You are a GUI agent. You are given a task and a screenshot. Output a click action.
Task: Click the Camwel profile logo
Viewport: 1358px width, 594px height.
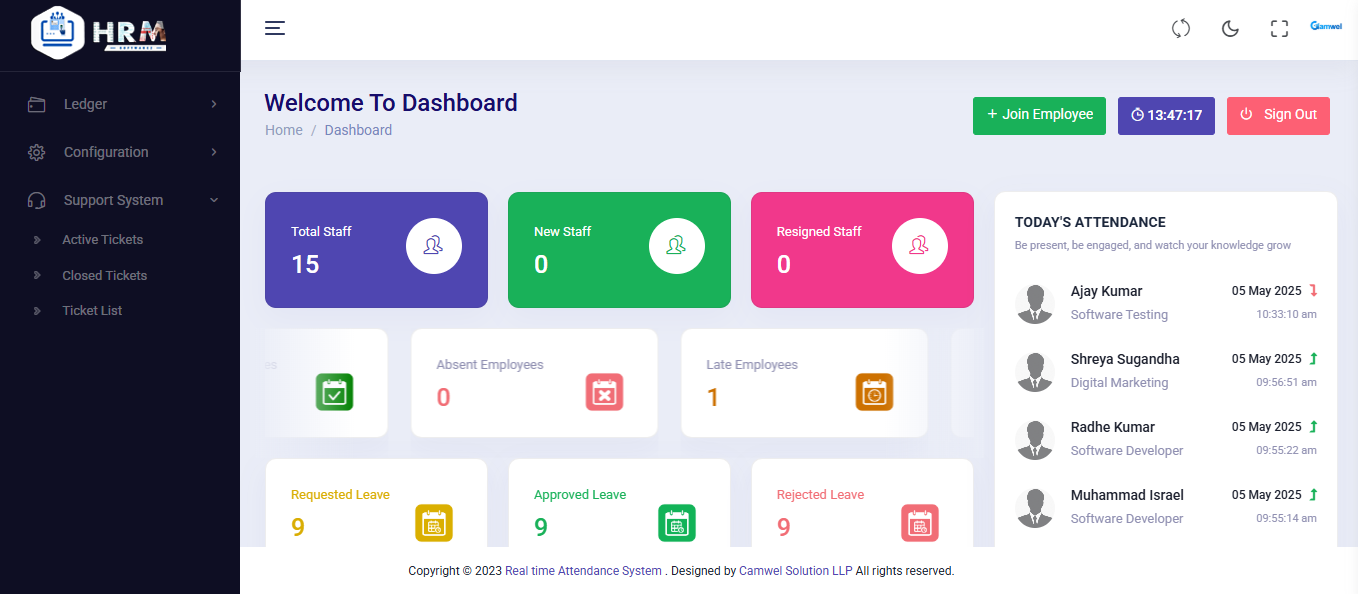coord(1325,27)
